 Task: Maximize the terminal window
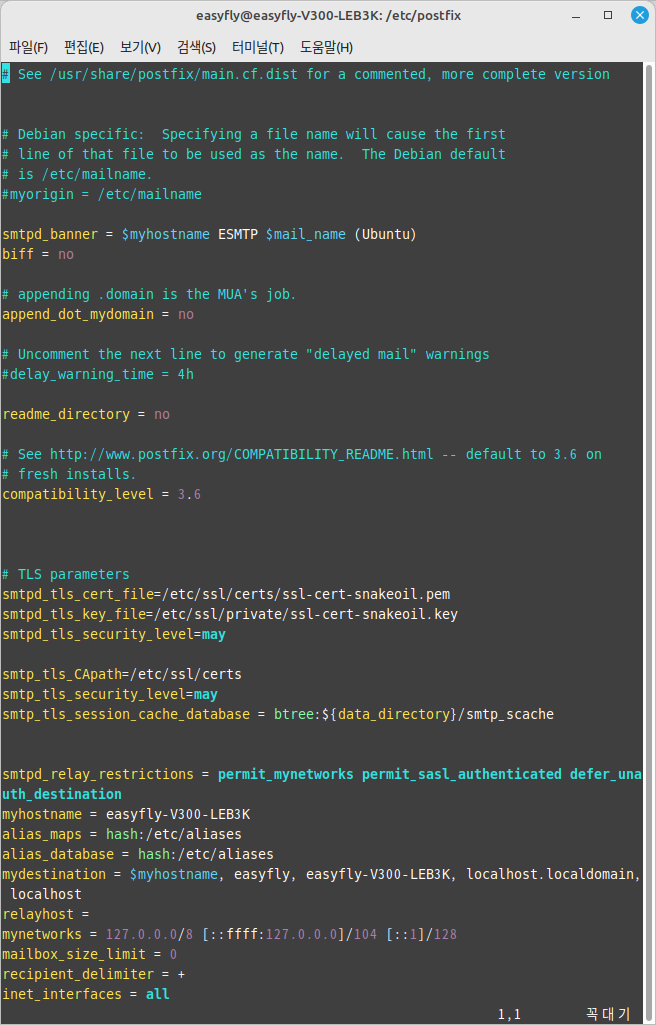(608, 15)
